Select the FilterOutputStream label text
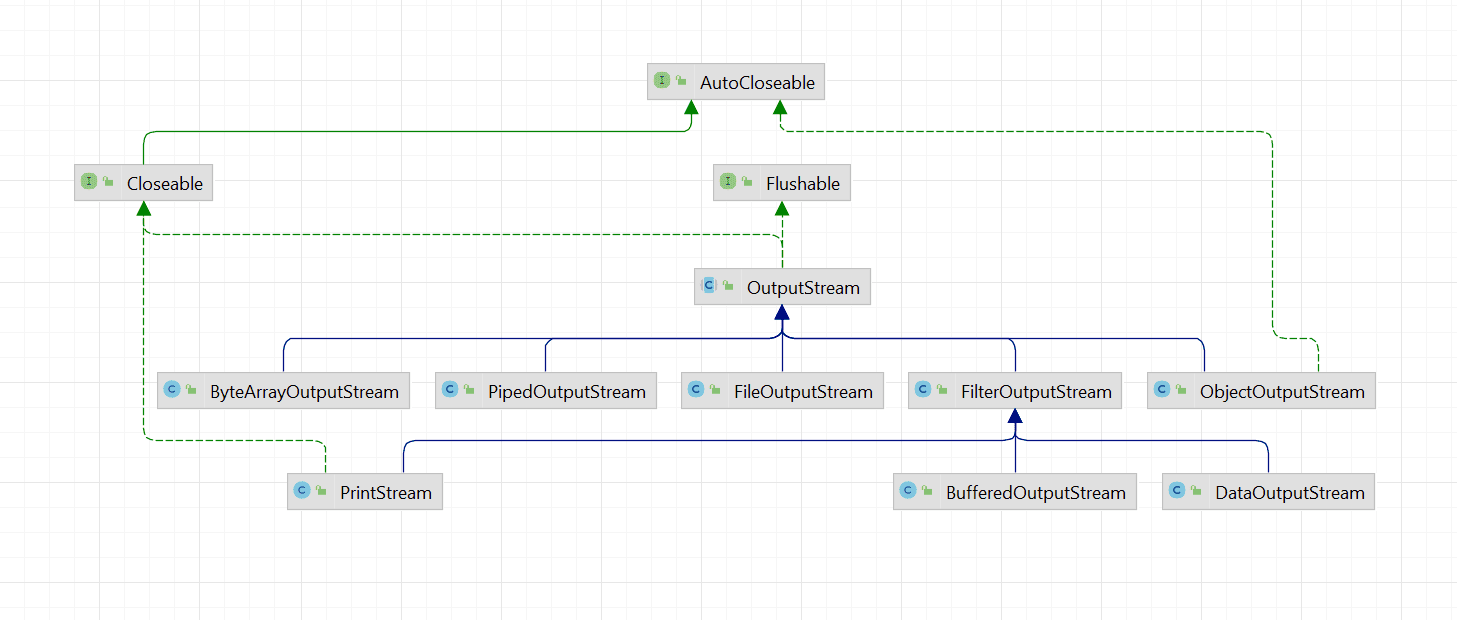The width and height of the screenshot is (1457, 620). click(1036, 392)
